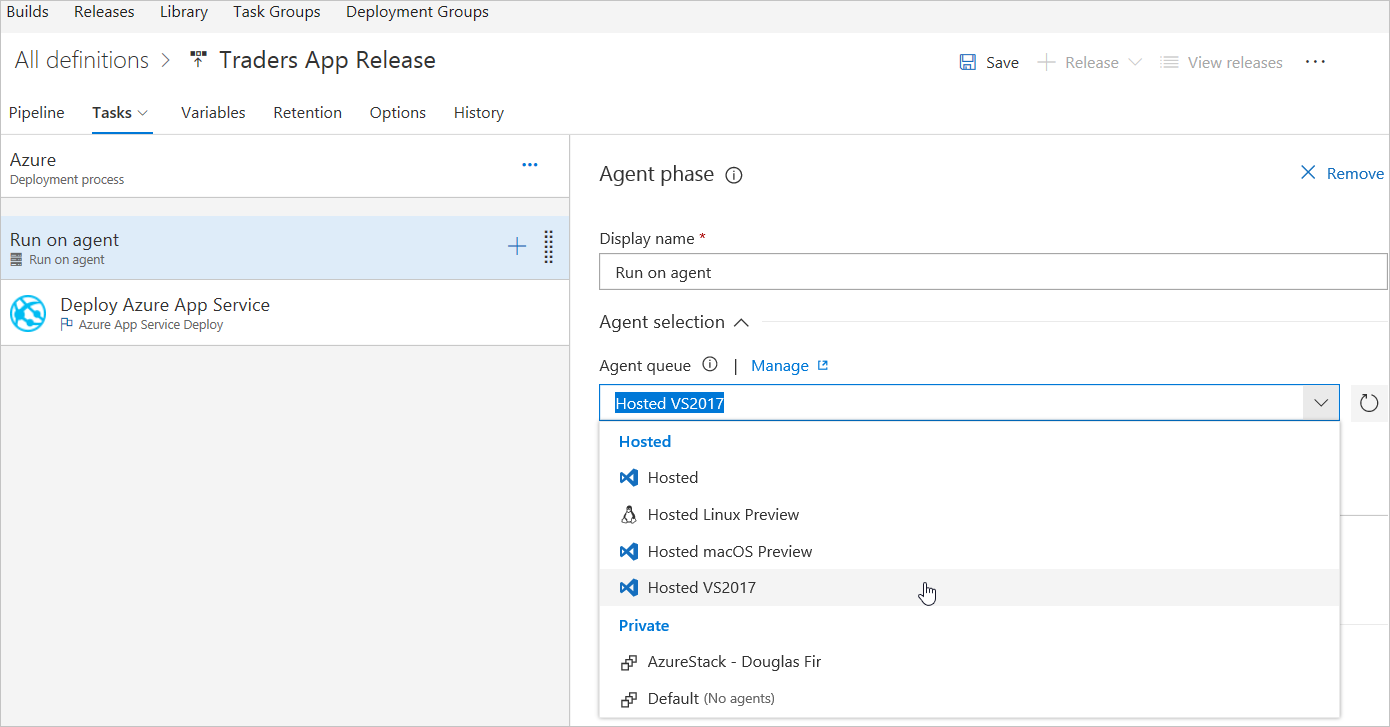Image resolution: width=1390 pixels, height=727 pixels.
Task: Click the drag handle grip on Run on agent
Action: 548,247
